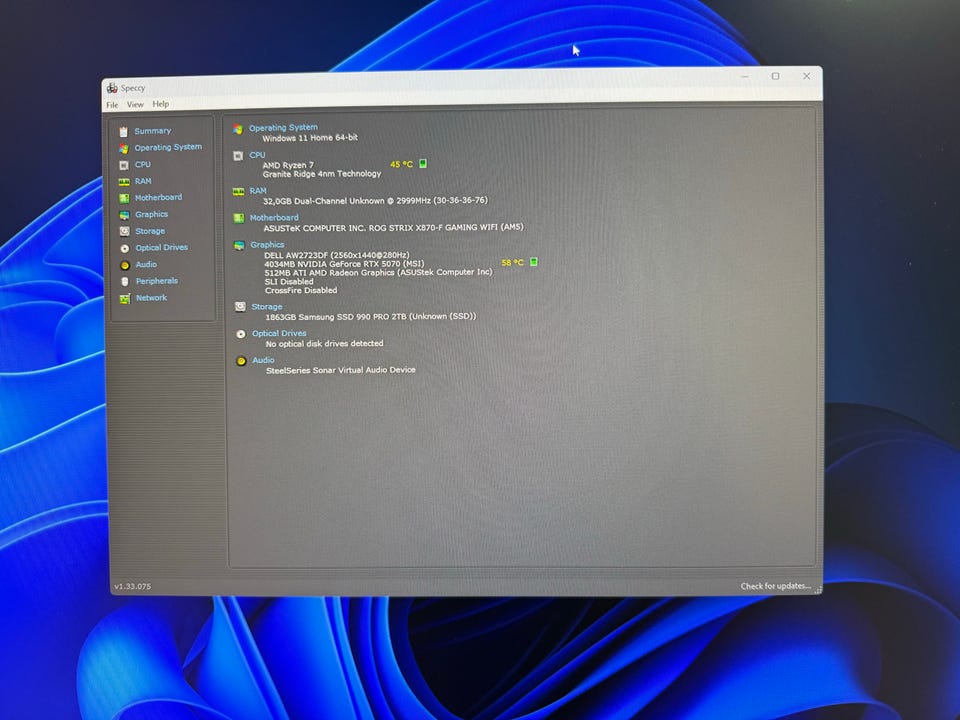
Task: Click the Audio speaker icon in the summary pane
Action: (241, 361)
